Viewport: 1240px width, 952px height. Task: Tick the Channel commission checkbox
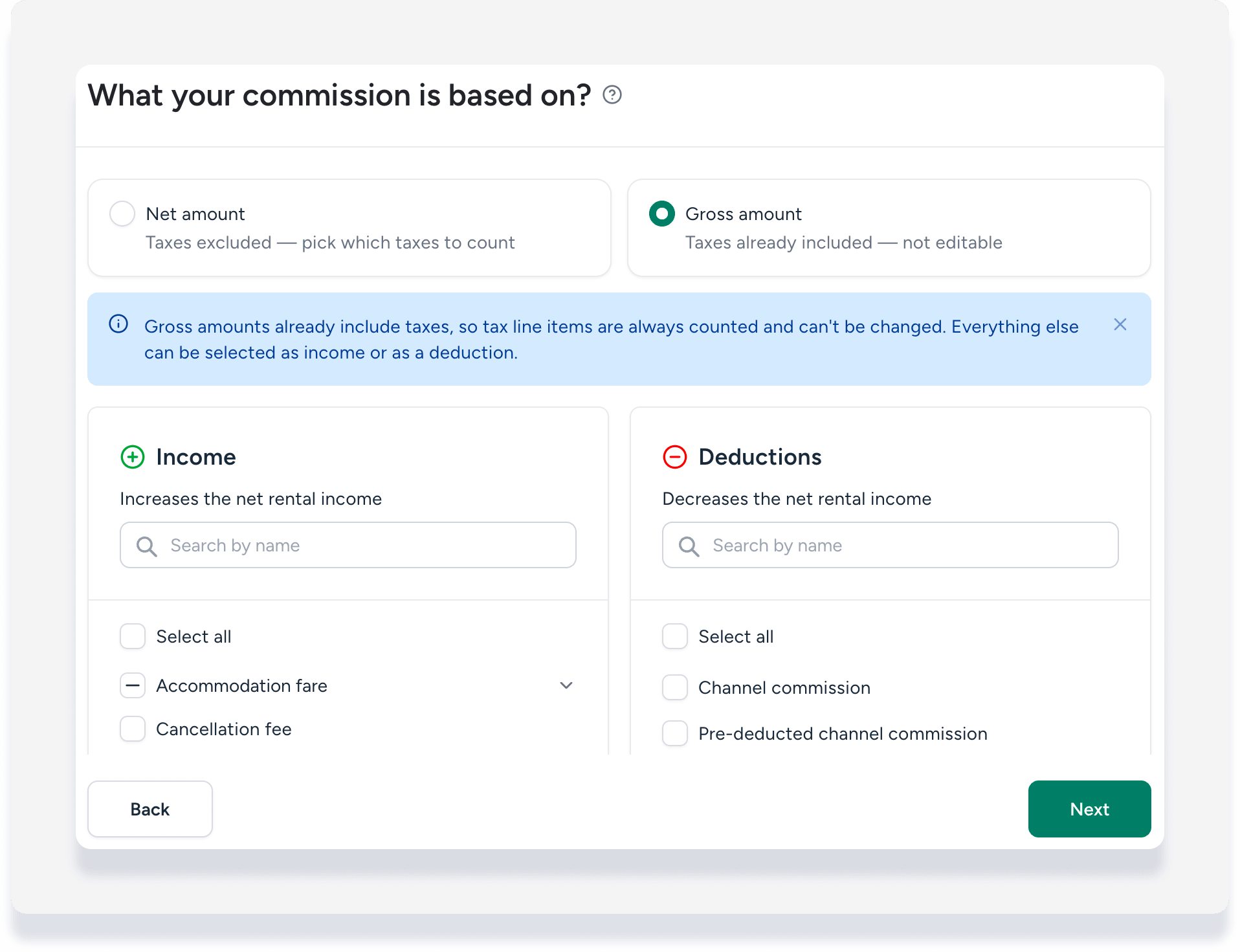point(675,687)
